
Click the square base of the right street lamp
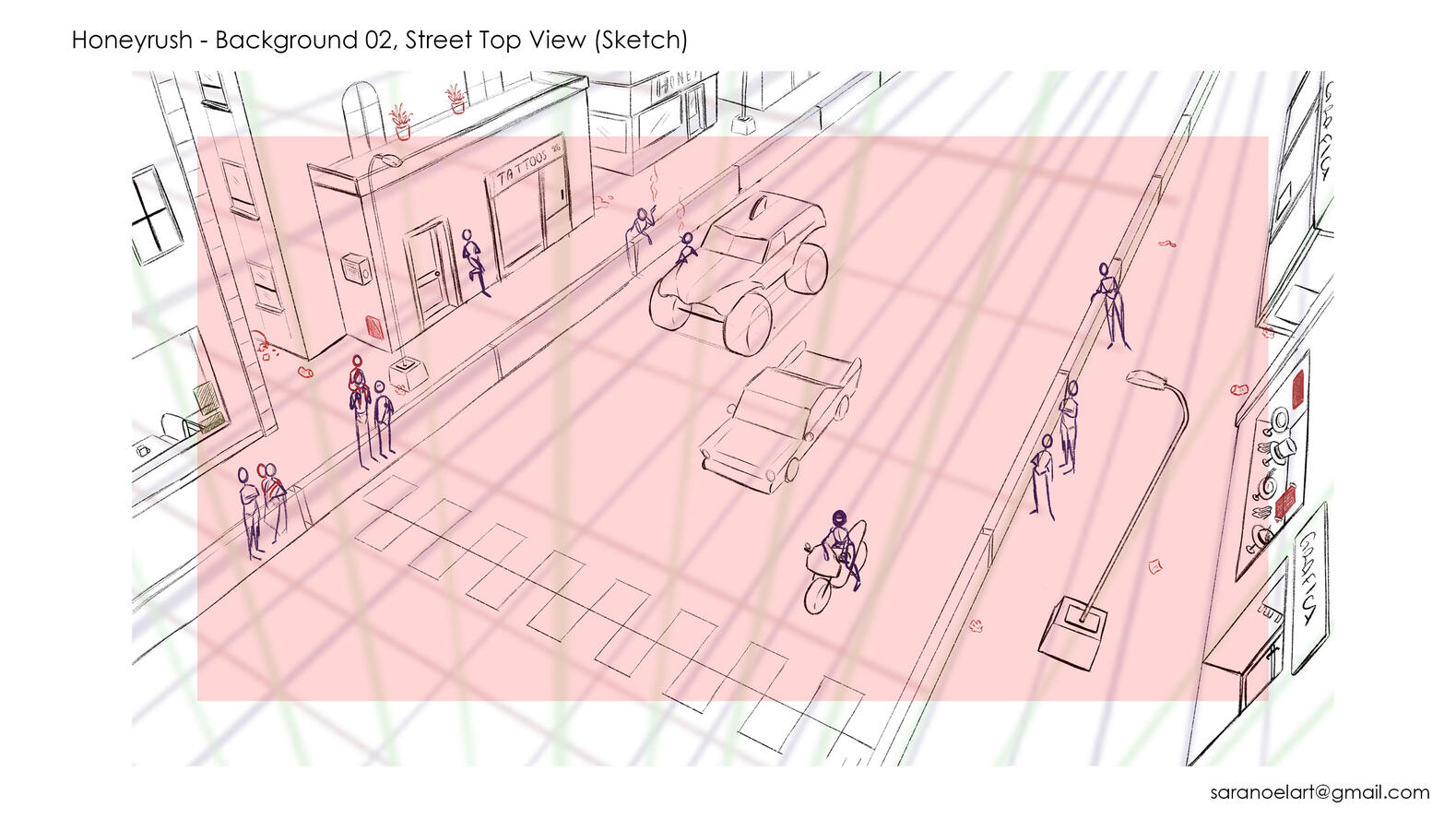(x=1073, y=630)
